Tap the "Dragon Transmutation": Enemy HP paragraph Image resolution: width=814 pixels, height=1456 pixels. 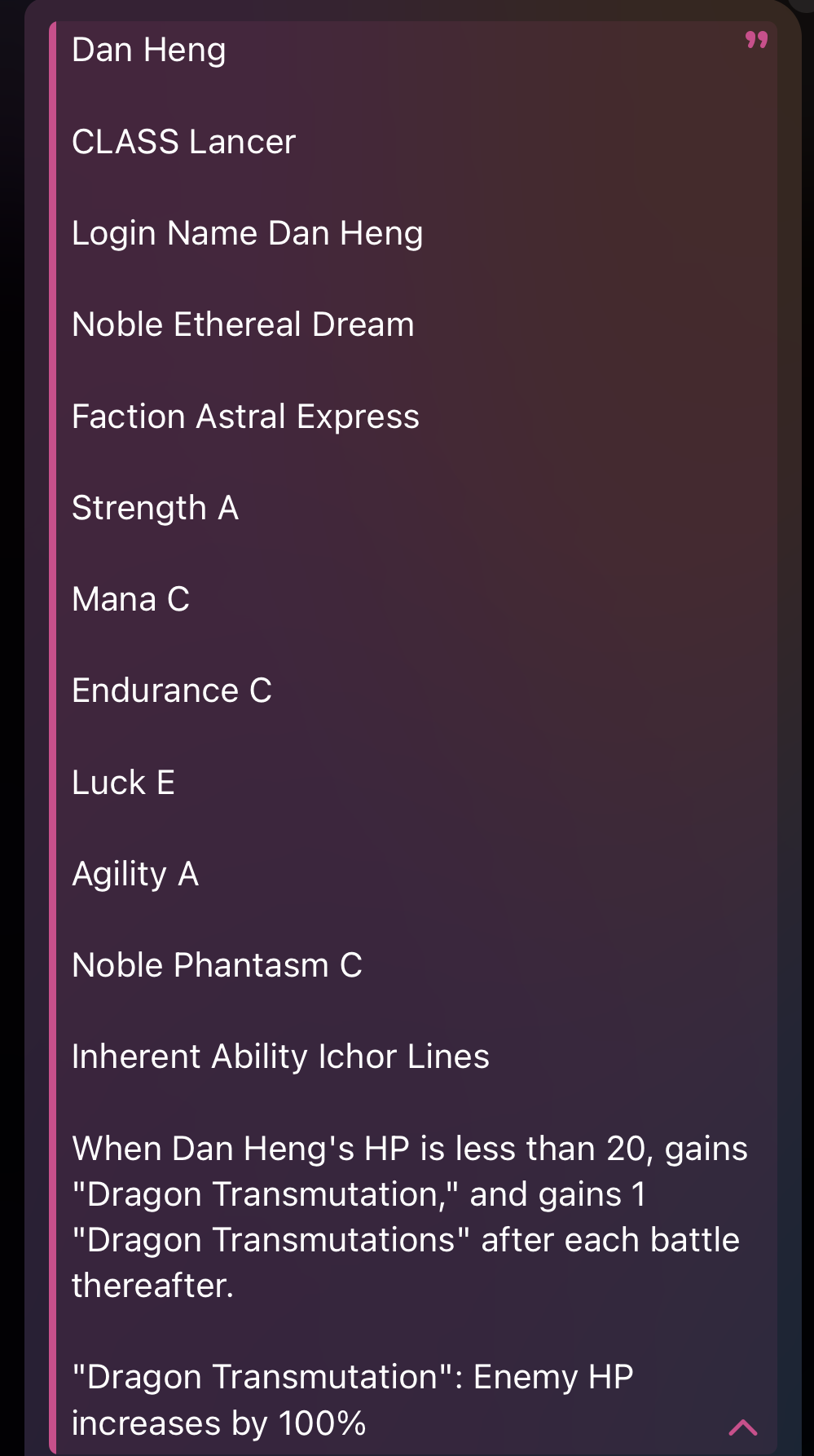tap(353, 1400)
